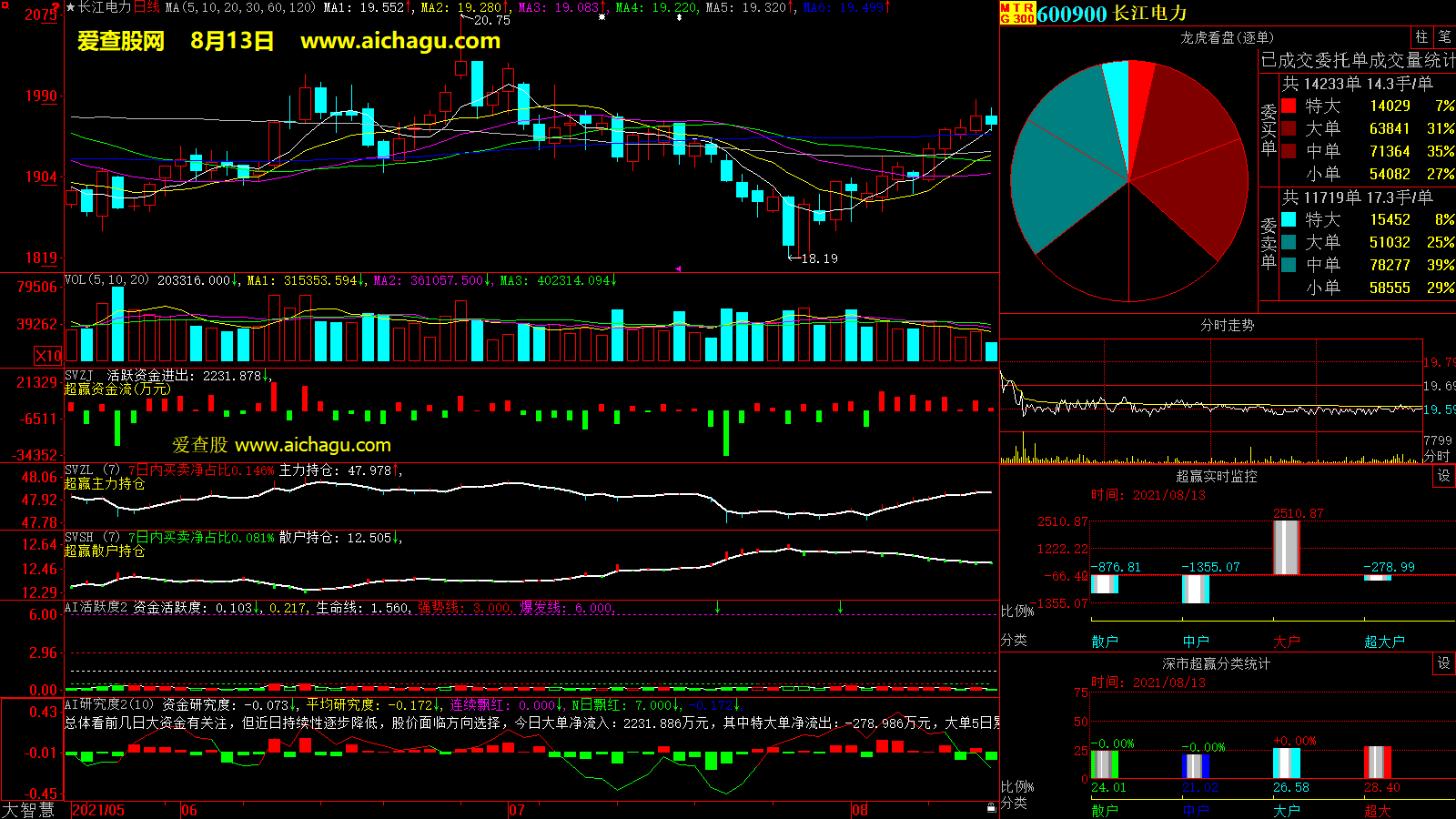Click the lock icon at chart bottom
Viewport: 1456px width, 819px height.
[991, 807]
